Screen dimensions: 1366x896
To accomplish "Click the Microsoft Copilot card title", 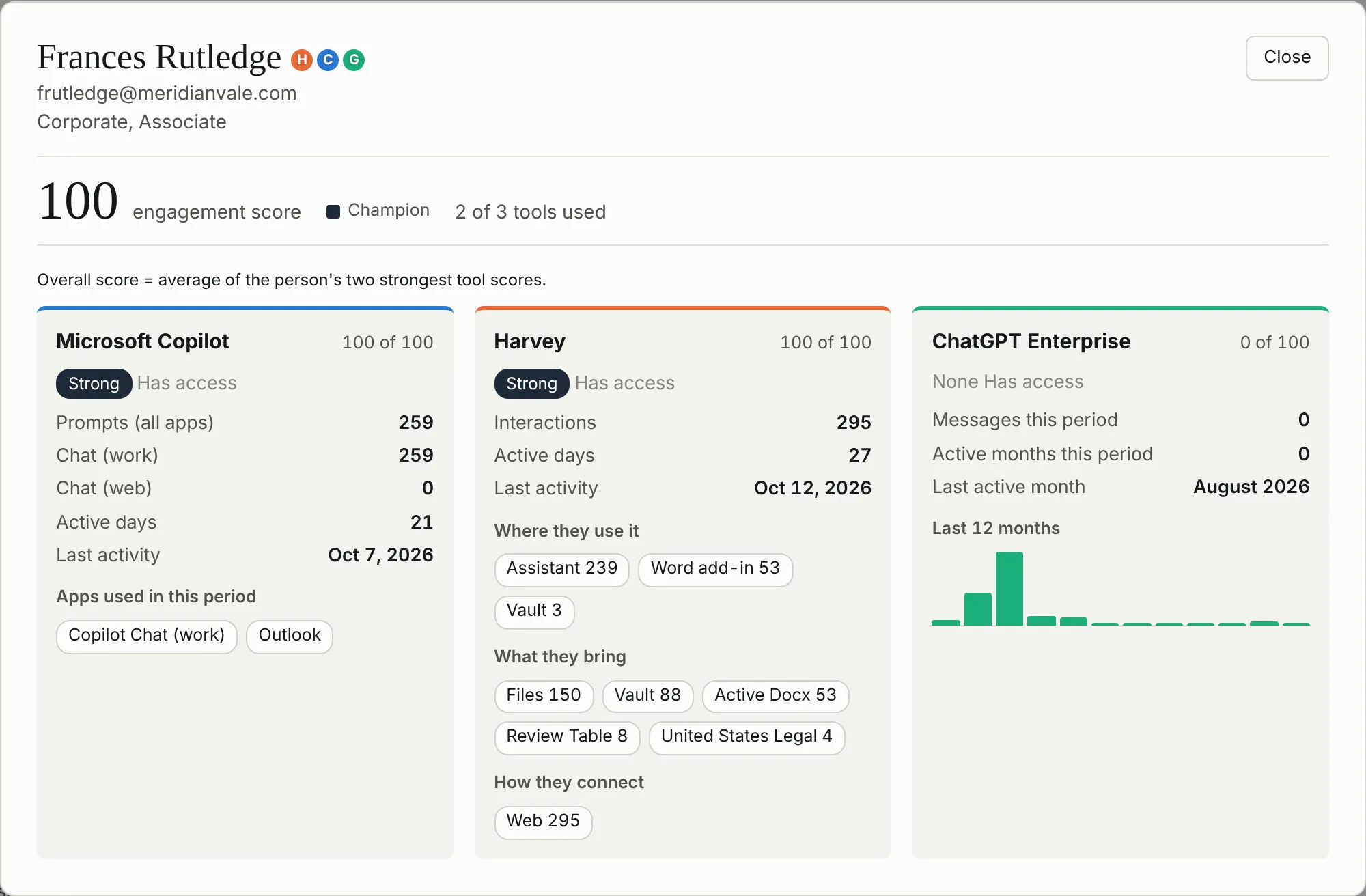I will 142,341.
